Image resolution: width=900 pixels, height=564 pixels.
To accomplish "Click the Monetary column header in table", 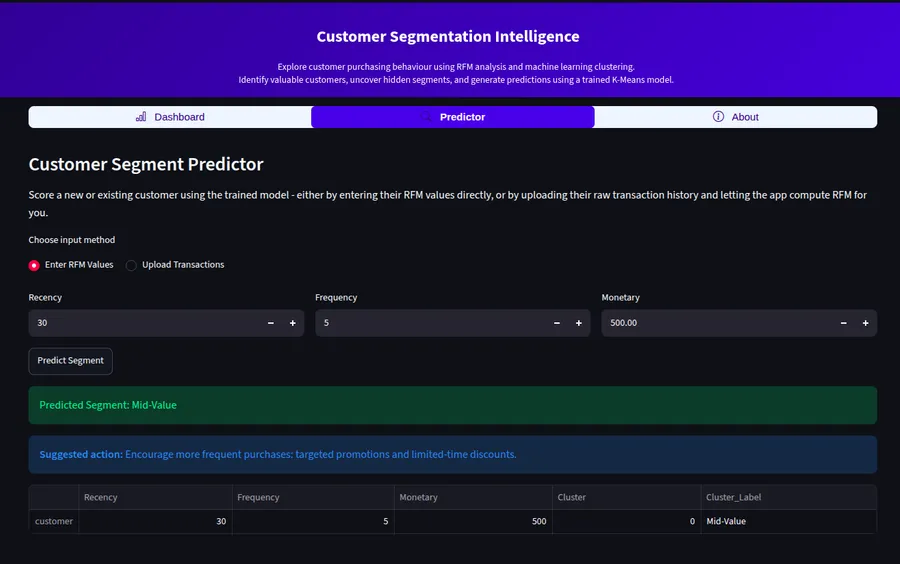I will 473,497.
